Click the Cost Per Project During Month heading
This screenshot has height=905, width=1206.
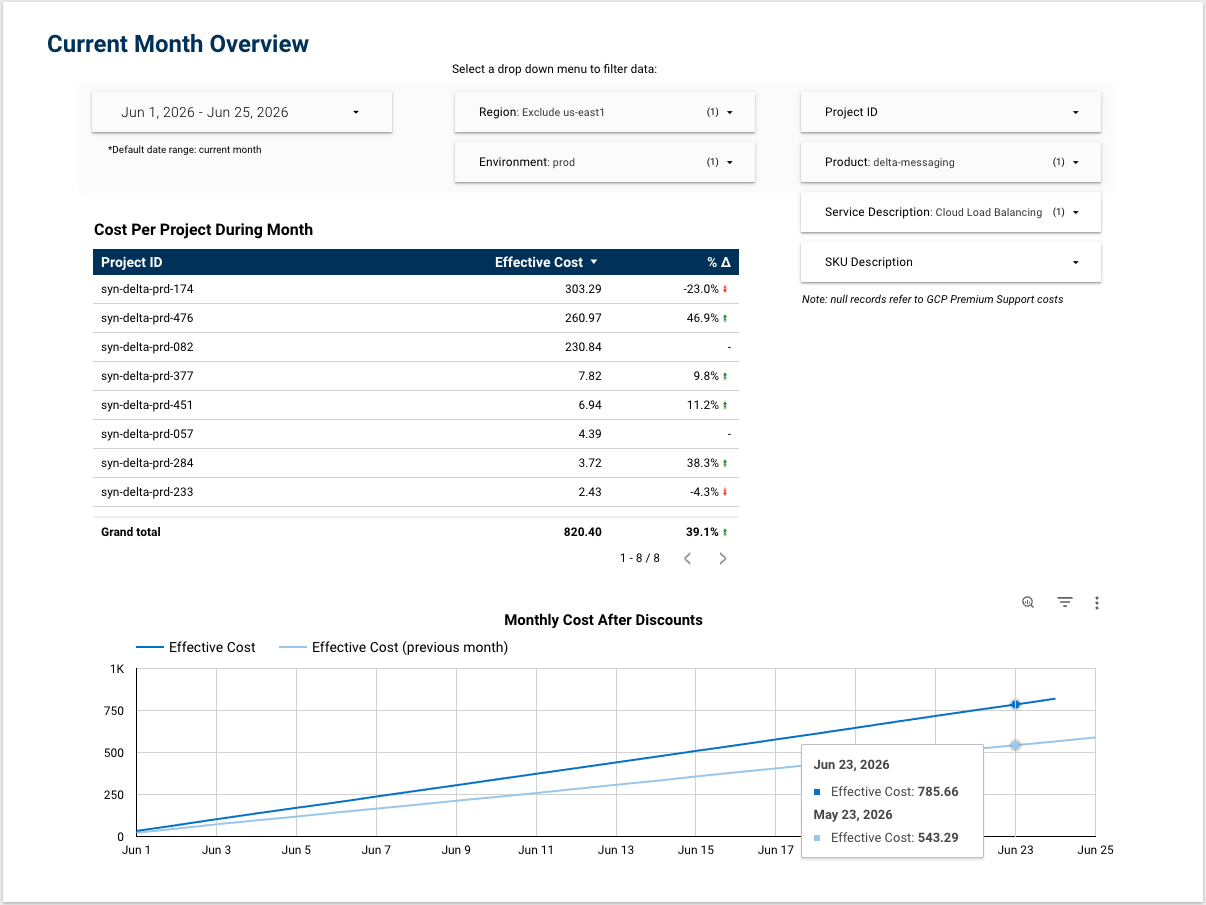pos(203,230)
